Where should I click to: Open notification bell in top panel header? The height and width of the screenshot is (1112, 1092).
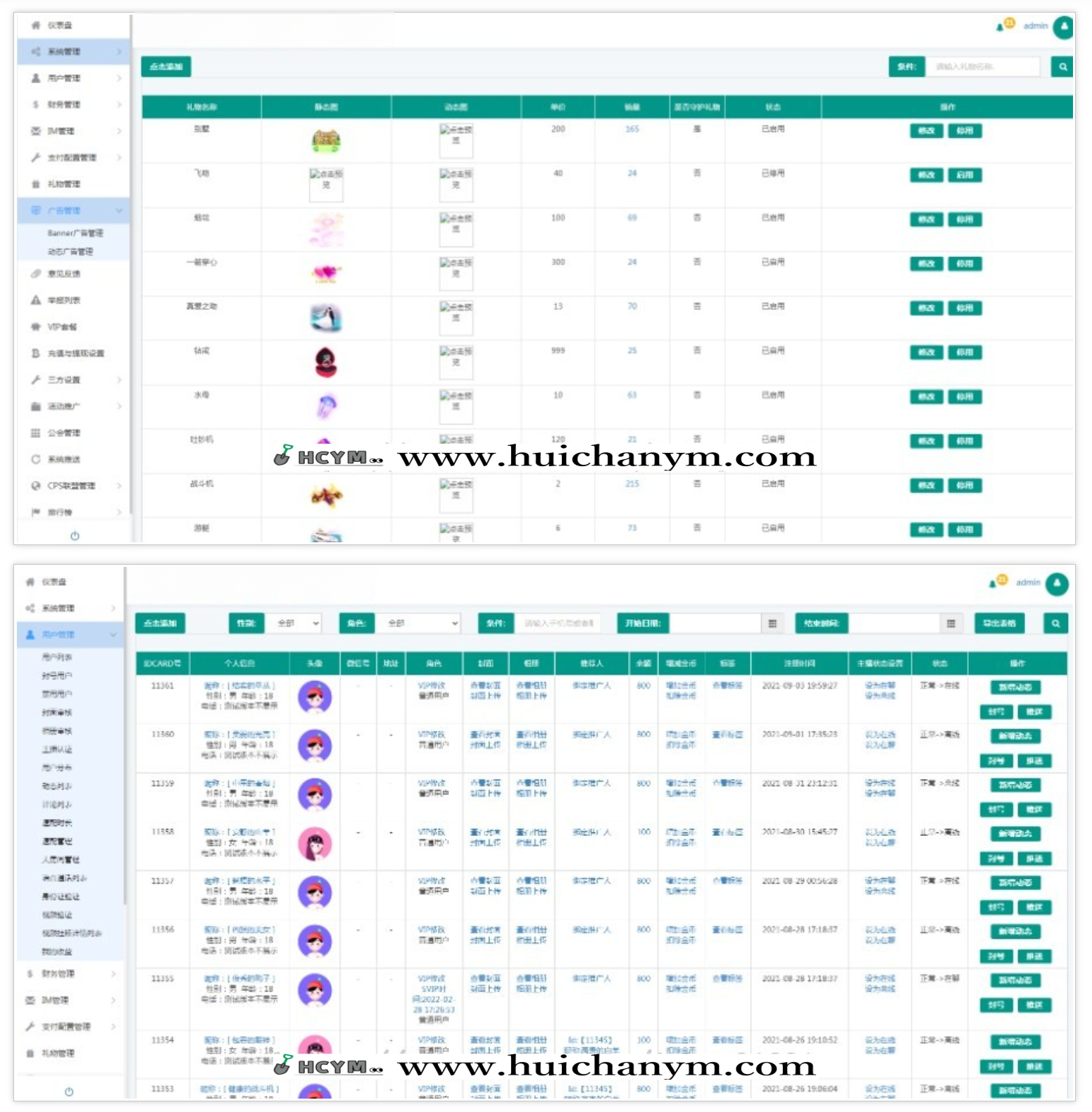coord(1000,27)
